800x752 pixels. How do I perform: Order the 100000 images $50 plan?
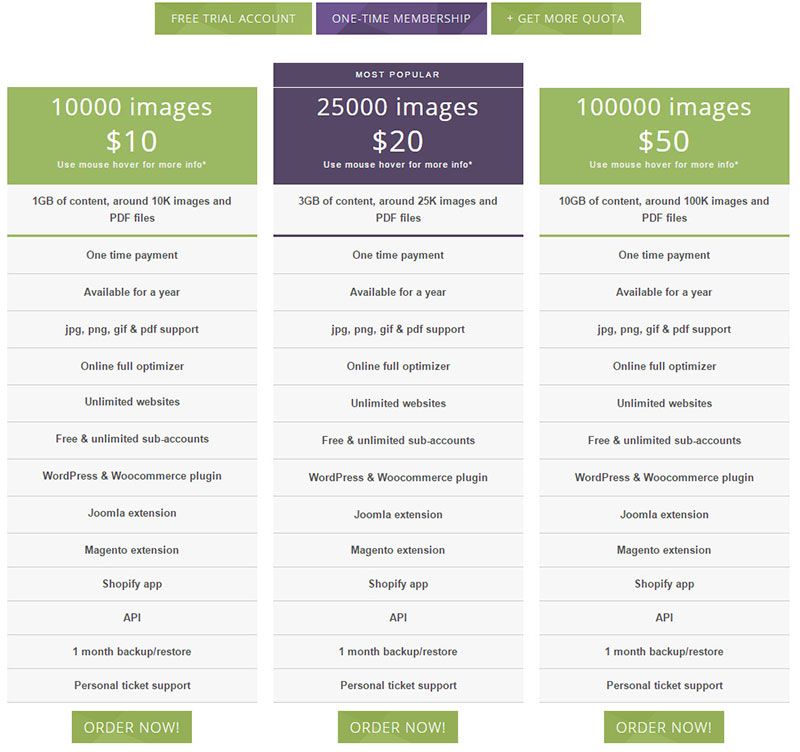[664, 727]
